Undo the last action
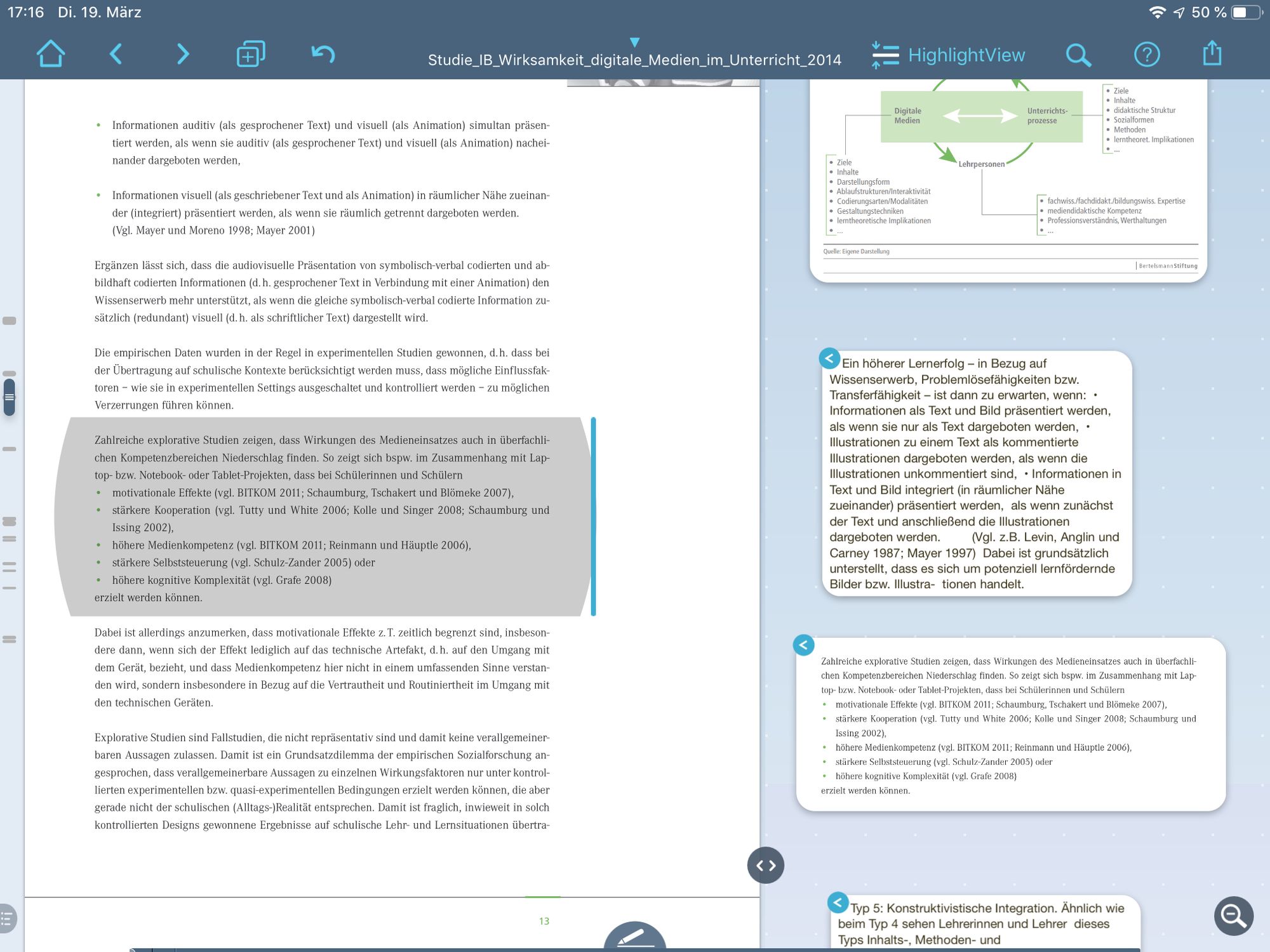The width and height of the screenshot is (1270, 952). (323, 54)
